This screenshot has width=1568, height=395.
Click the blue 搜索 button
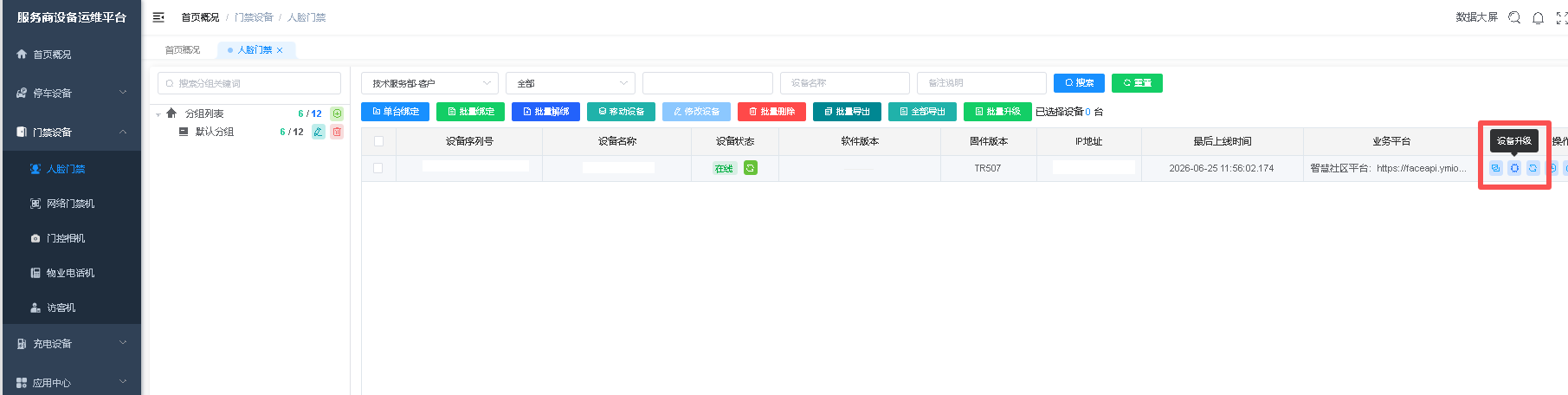click(x=1079, y=83)
